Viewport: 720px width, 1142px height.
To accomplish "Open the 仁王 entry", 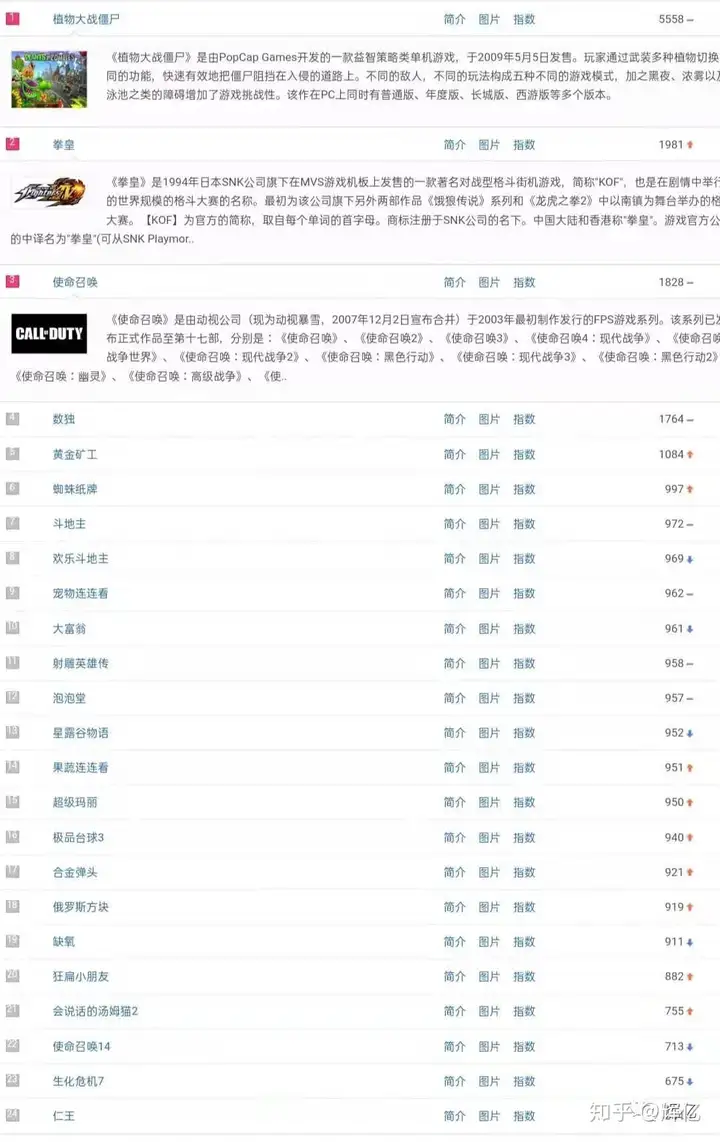I will point(63,1116).
